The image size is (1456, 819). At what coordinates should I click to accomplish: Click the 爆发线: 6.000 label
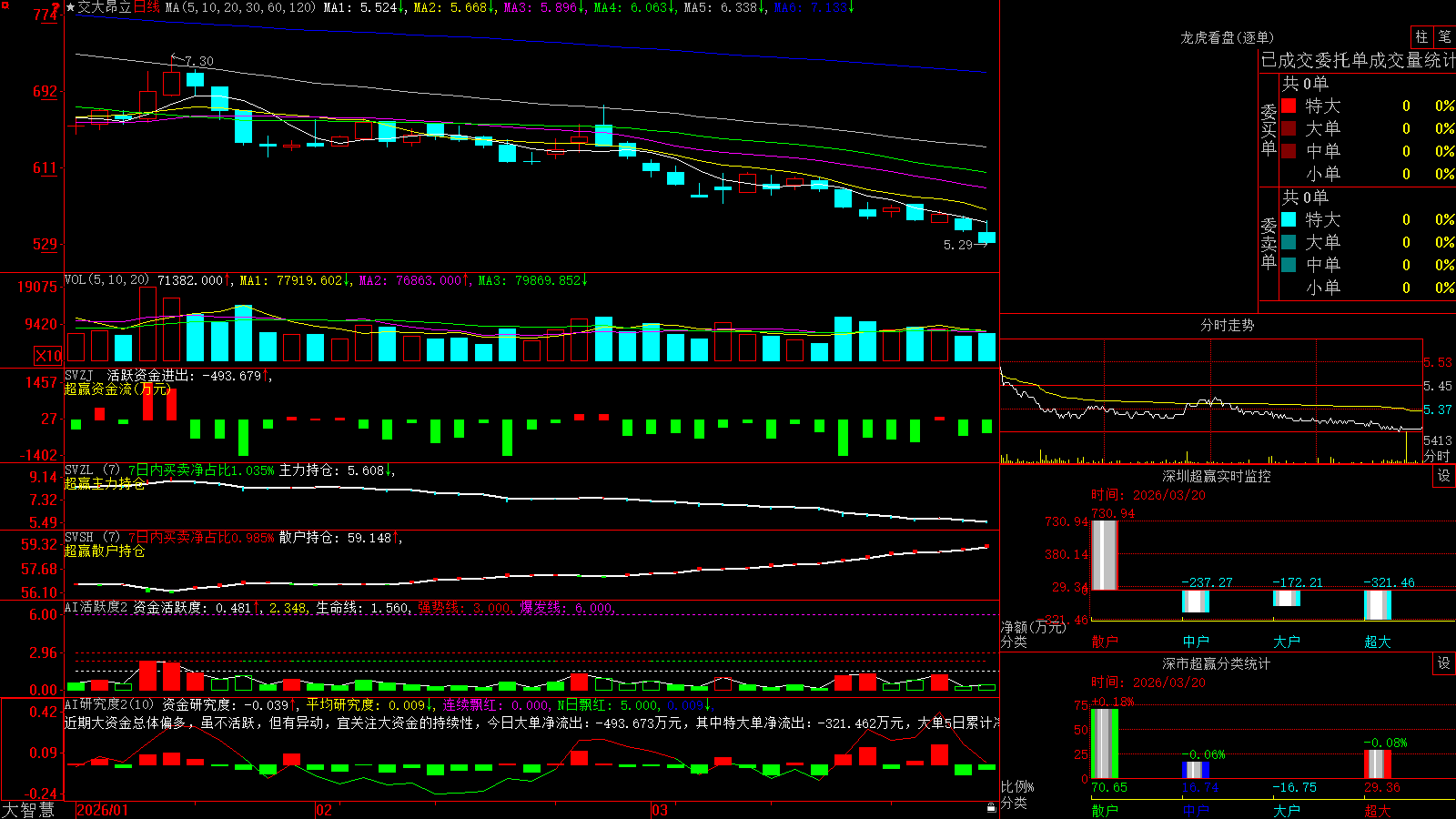point(566,607)
